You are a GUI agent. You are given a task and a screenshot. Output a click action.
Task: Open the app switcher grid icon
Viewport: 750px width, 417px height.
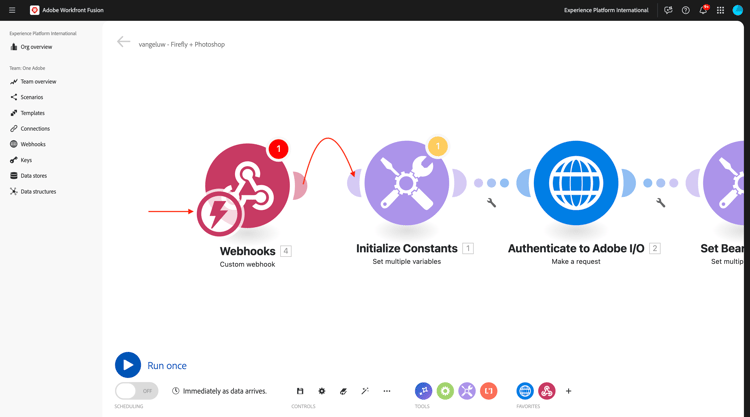[720, 10]
